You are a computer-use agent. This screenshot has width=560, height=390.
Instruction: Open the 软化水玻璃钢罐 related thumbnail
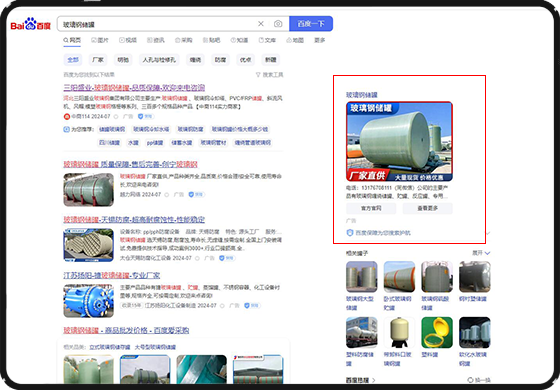(x=475, y=332)
